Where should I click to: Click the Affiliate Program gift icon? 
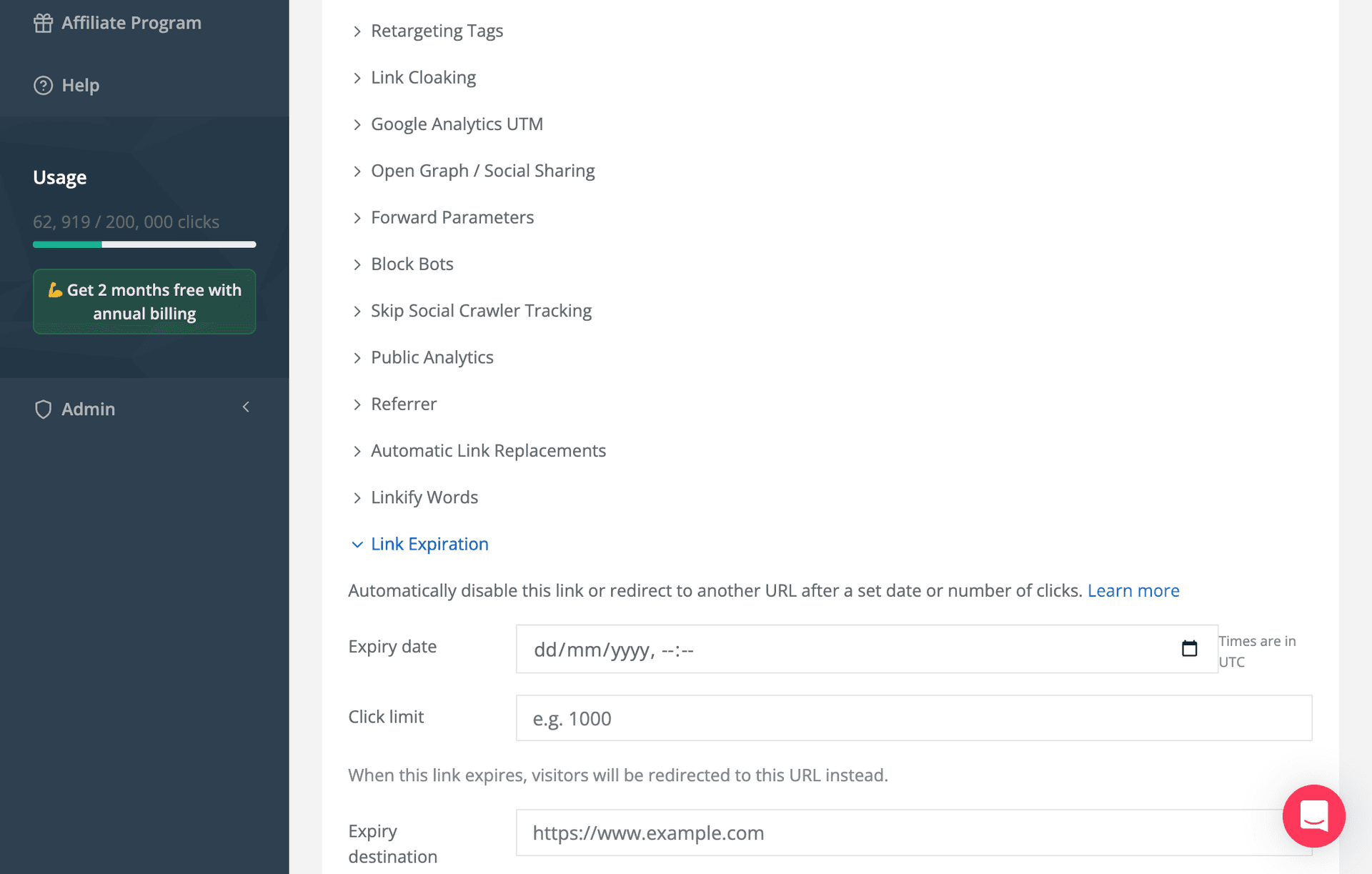[43, 22]
